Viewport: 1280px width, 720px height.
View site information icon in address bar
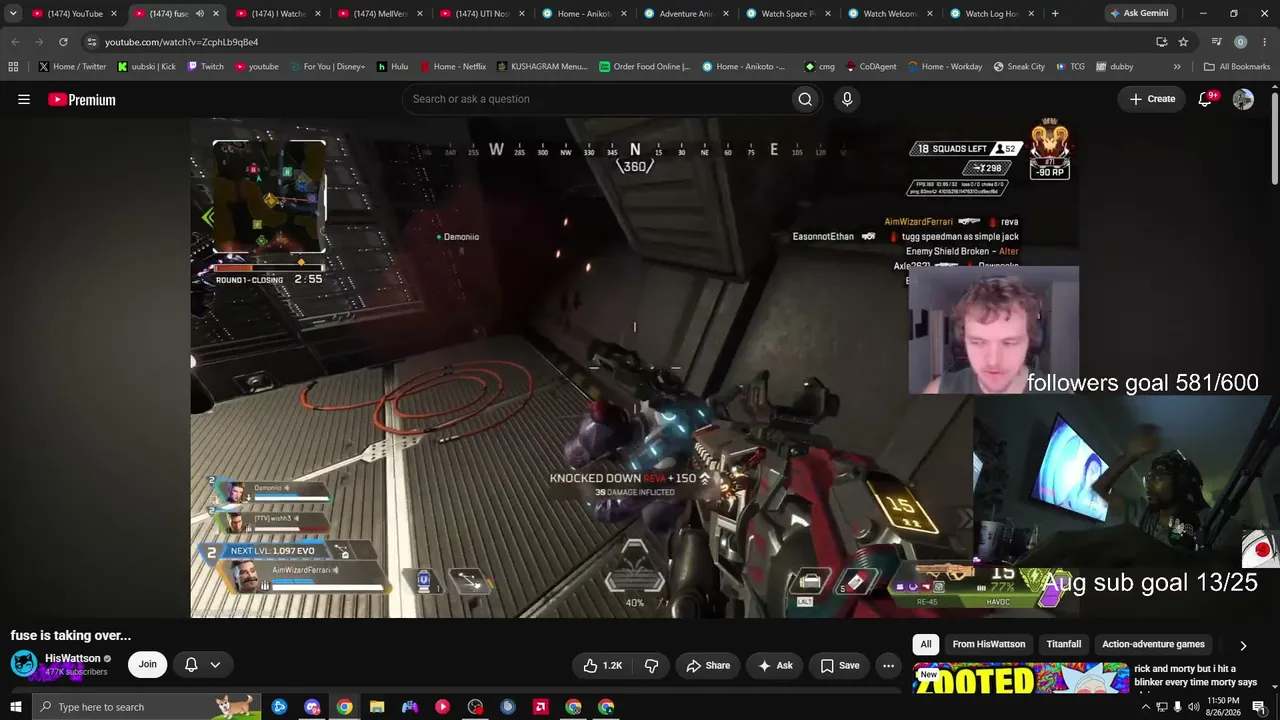pyautogui.click(x=91, y=42)
